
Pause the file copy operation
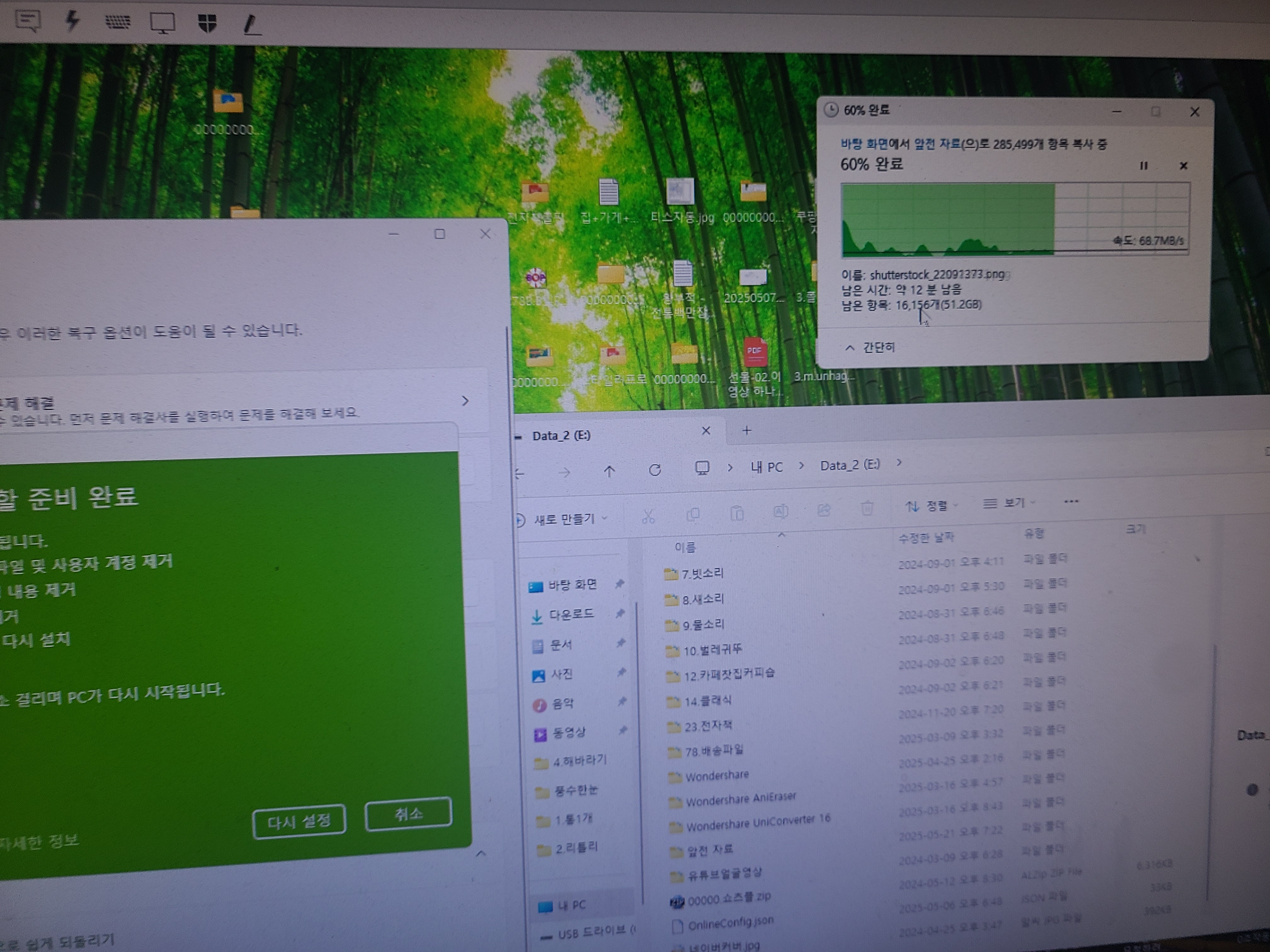pos(1143,166)
